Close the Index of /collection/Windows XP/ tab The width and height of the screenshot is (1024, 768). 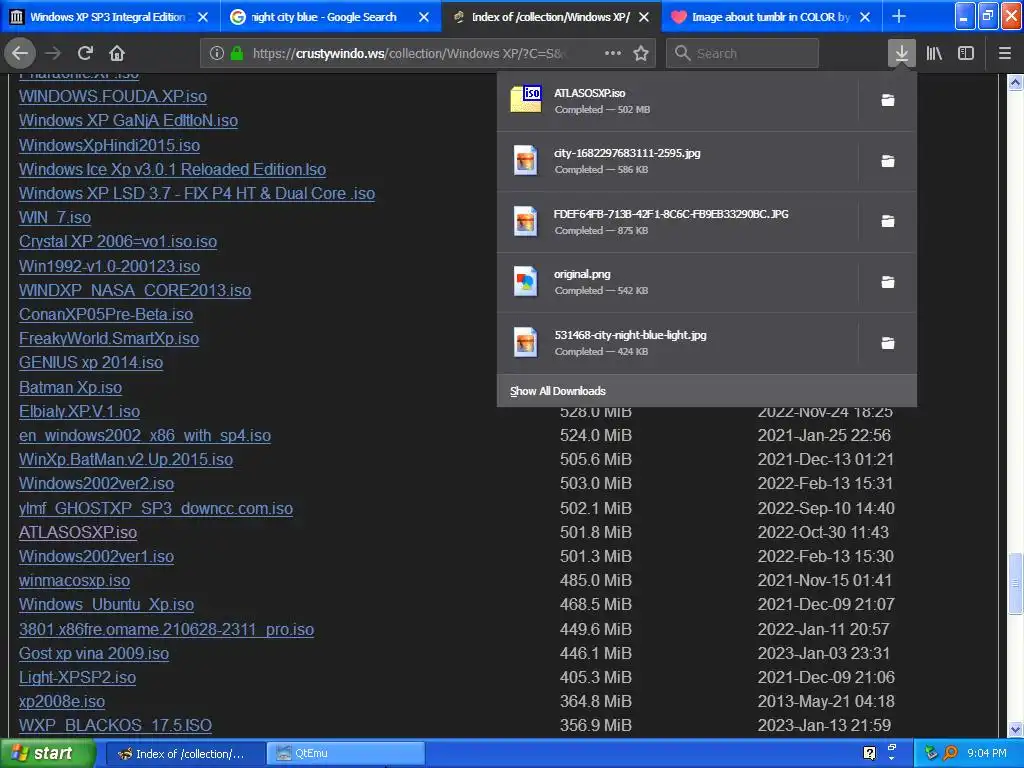click(x=644, y=17)
